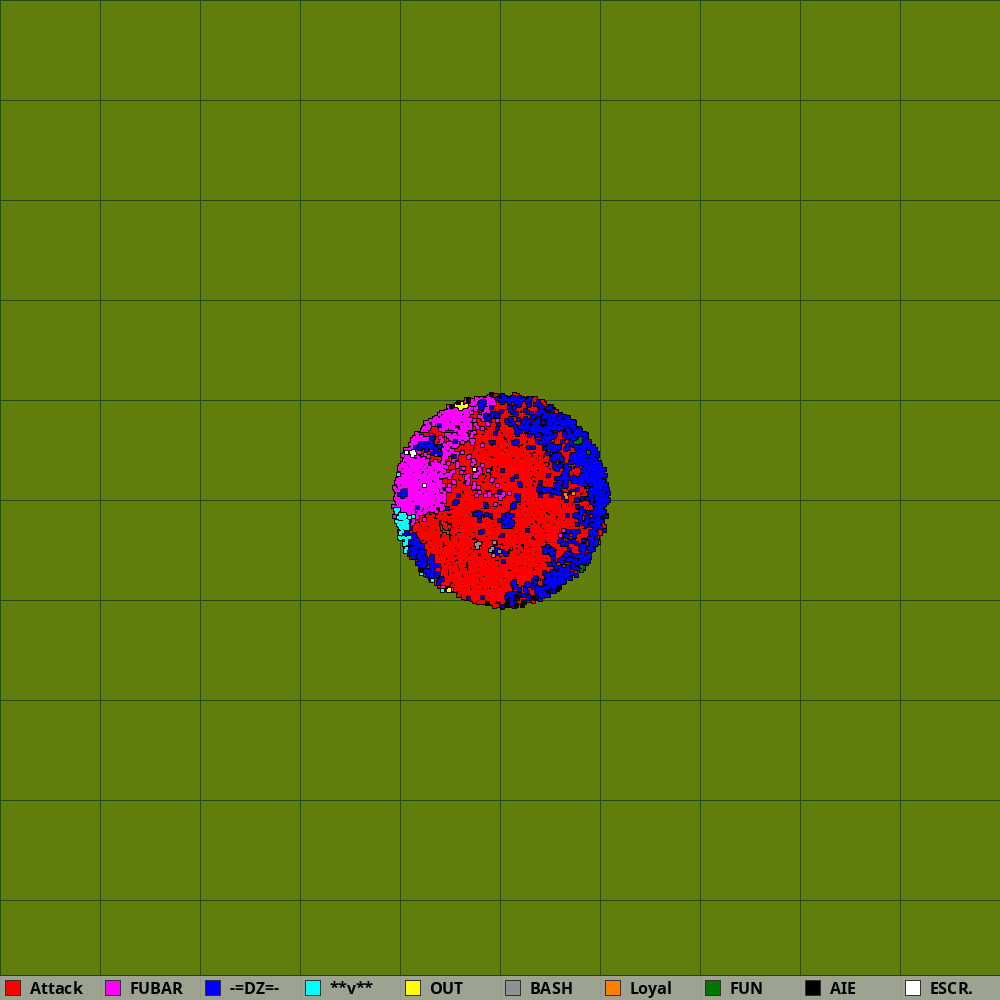Click the small cyan territory on map's left edge
The width and height of the screenshot is (1000, 1000).
click(402, 522)
